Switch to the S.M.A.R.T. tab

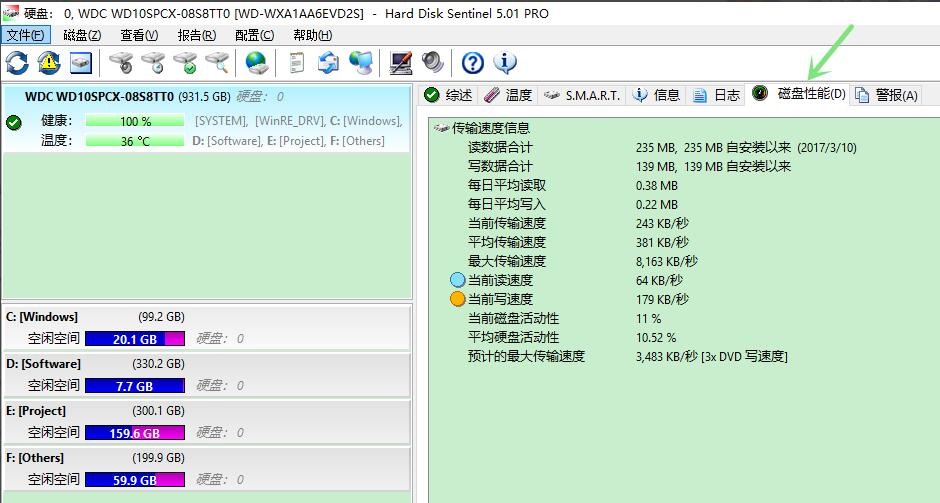point(582,95)
